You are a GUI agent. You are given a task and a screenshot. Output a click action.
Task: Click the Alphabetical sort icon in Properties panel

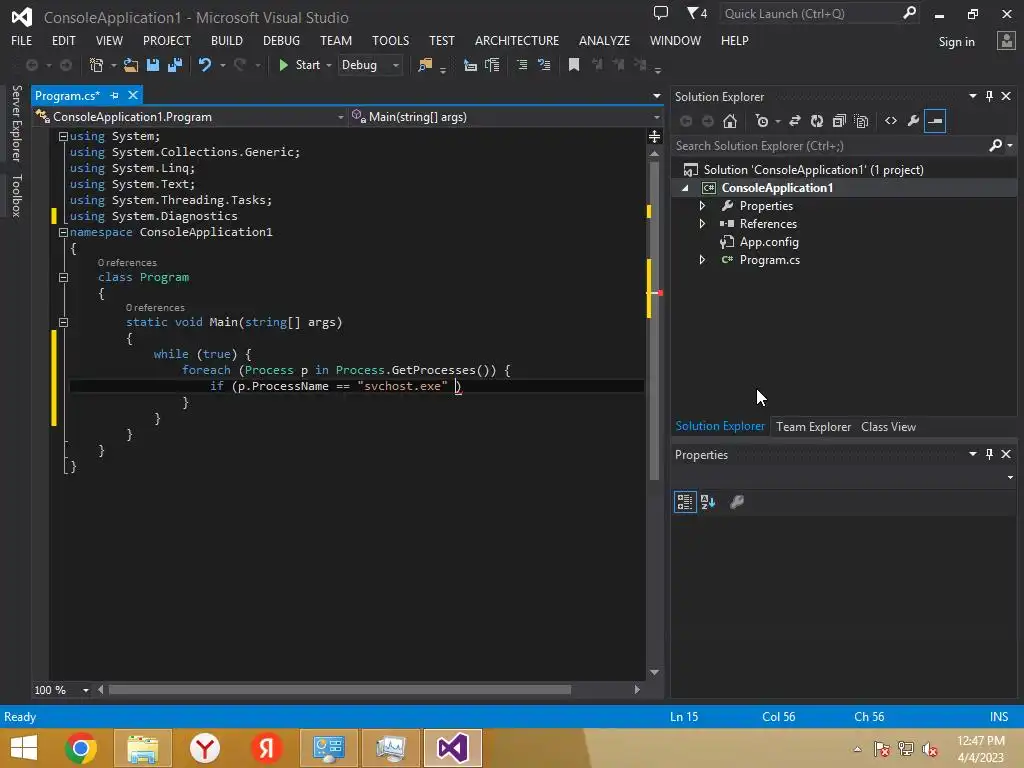point(708,502)
